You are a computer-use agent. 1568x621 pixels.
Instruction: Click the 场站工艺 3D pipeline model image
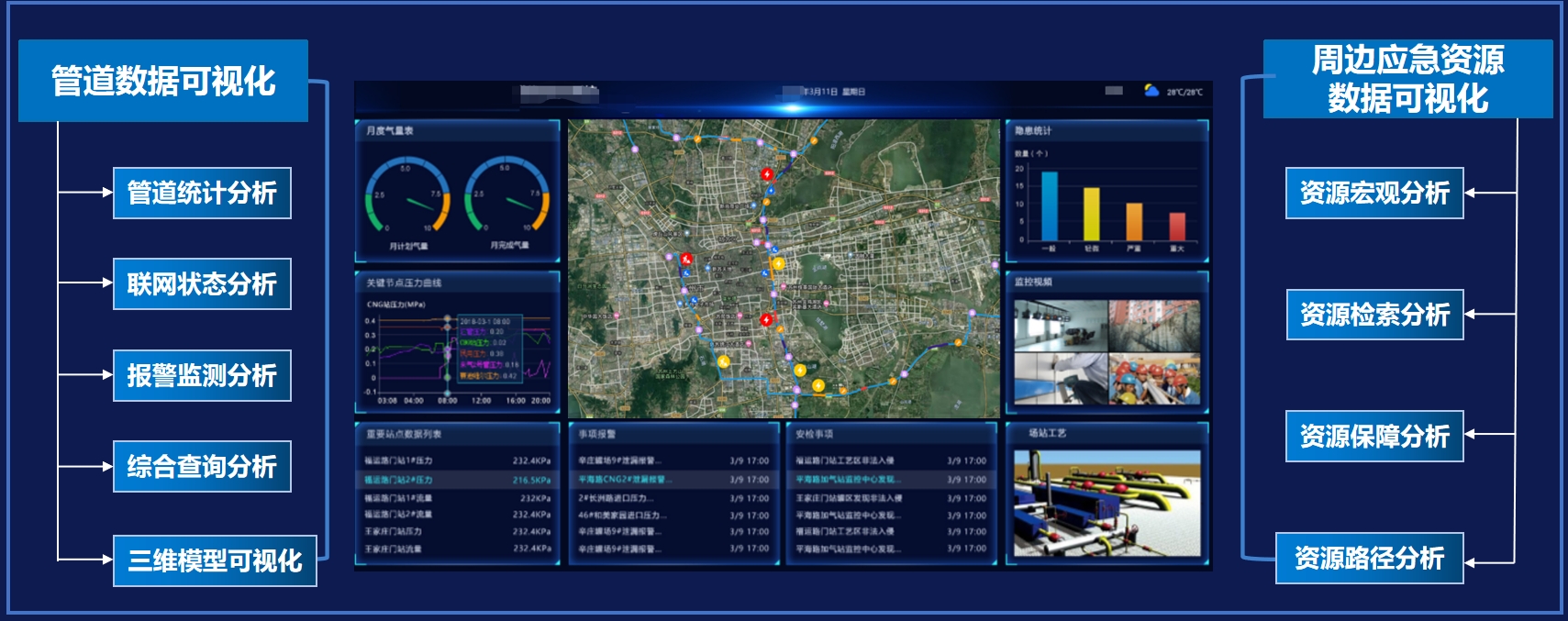[1106, 503]
